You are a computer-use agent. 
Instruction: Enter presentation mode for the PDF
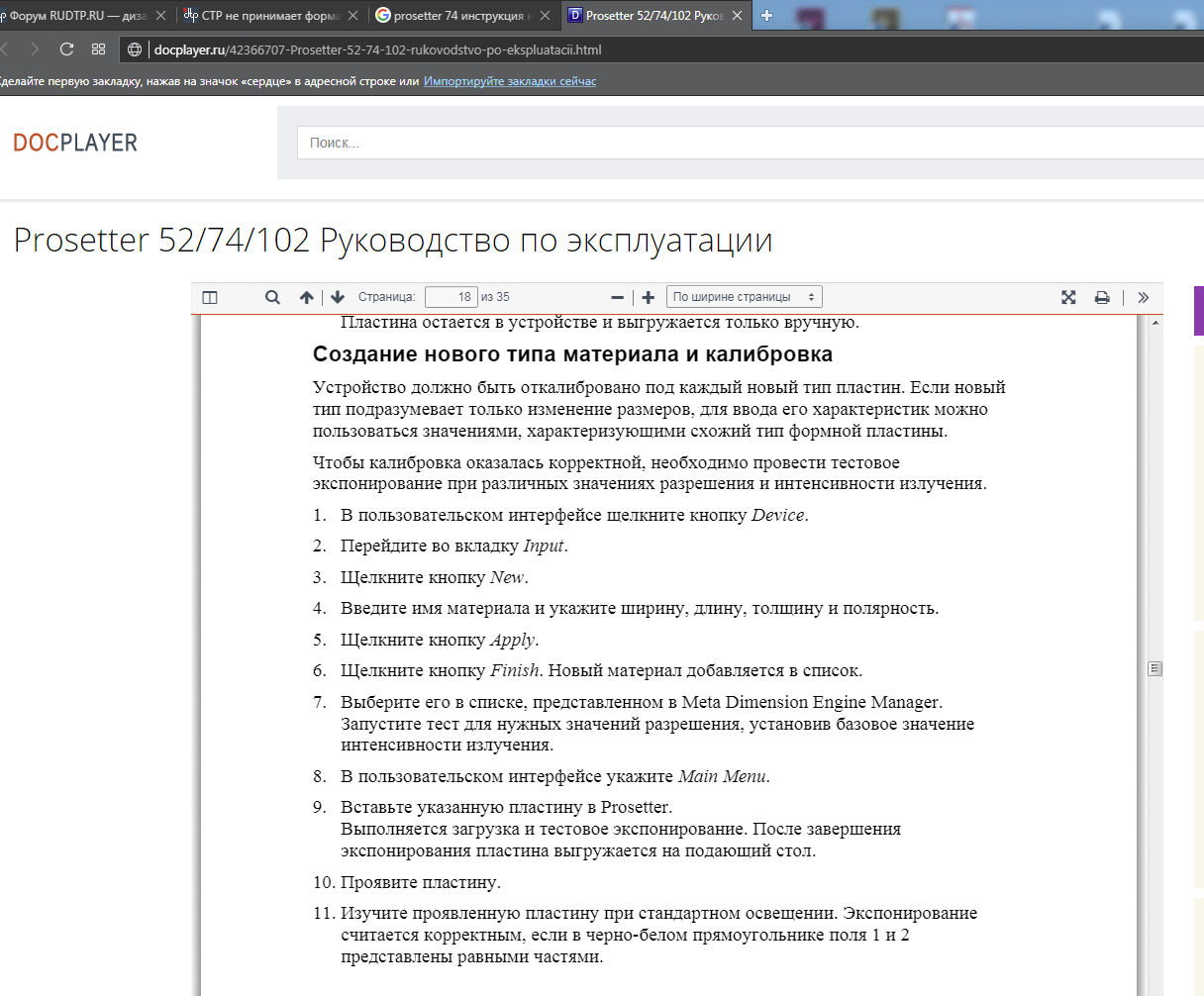(x=1067, y=296)
